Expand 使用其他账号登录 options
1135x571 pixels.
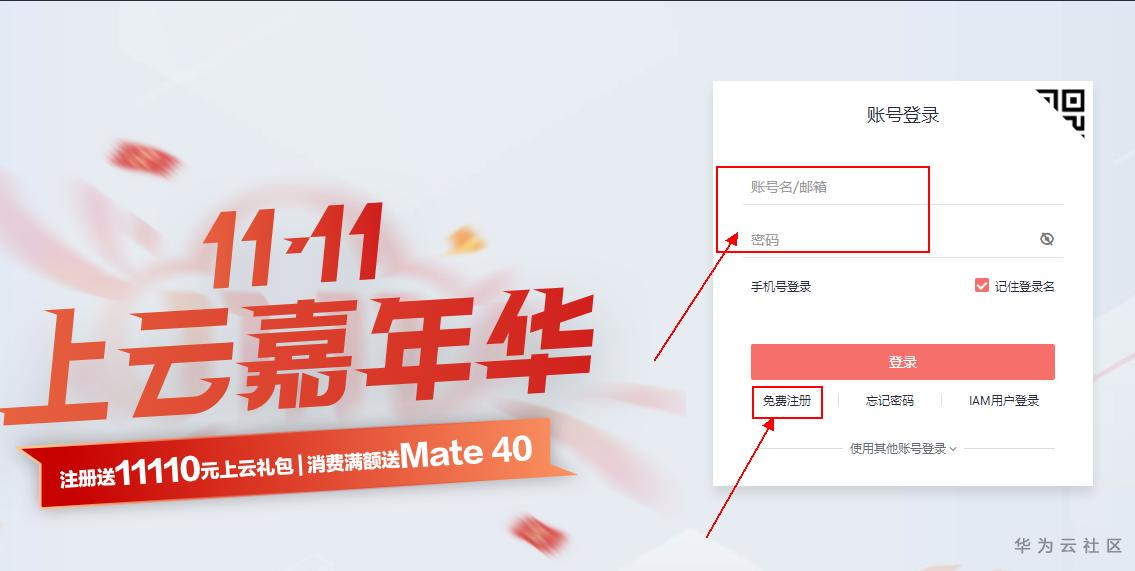click(x=903, y=449)
